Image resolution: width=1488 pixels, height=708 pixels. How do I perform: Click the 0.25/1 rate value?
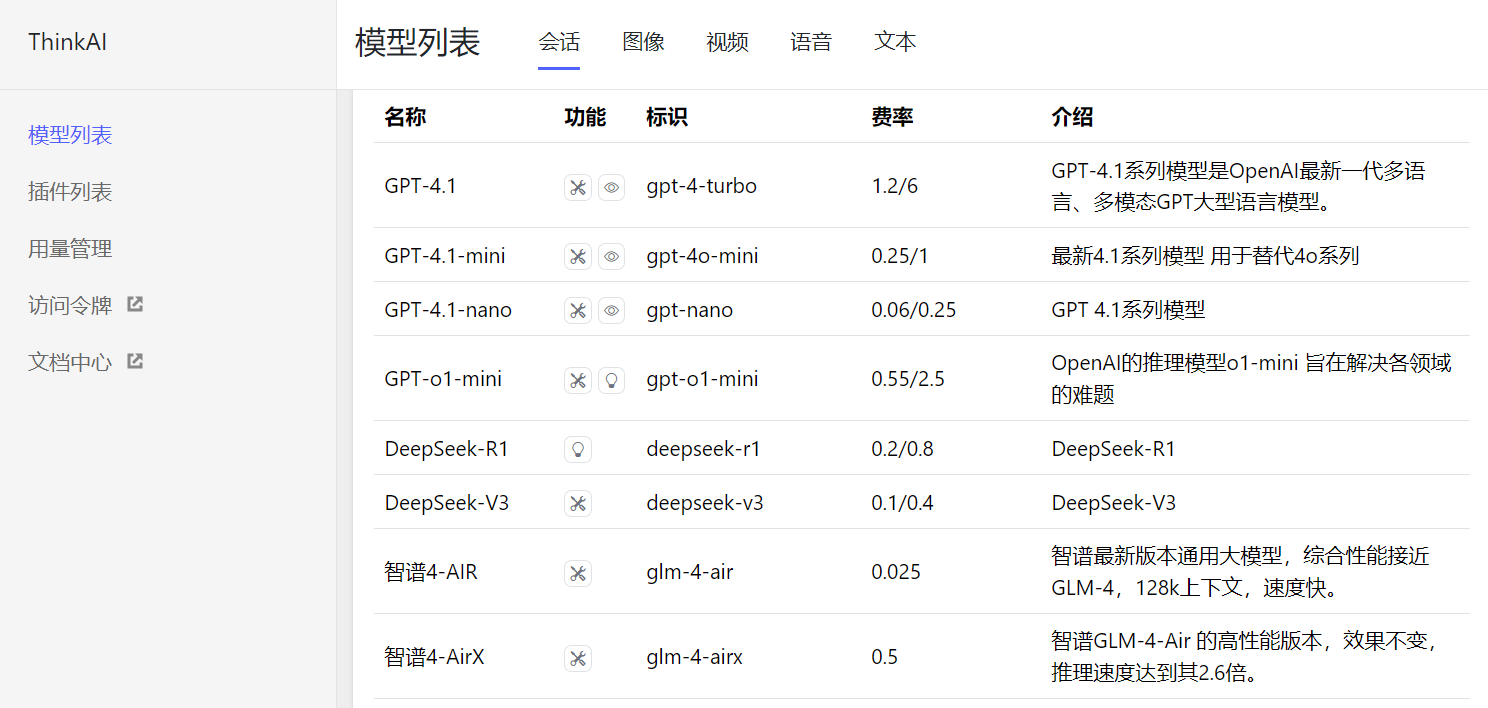(x=900, y=256)
